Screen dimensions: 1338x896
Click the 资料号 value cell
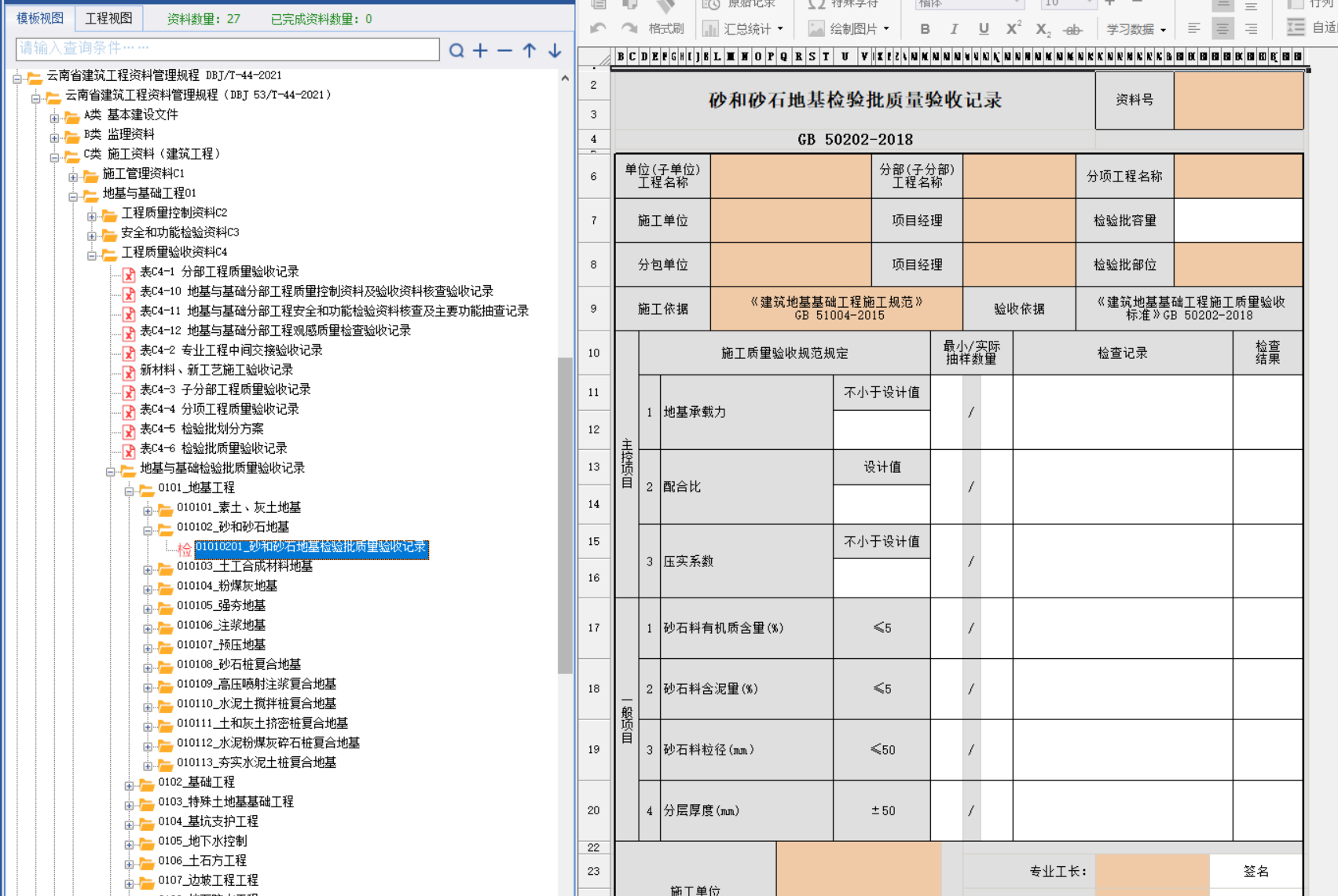(1238, 101)
